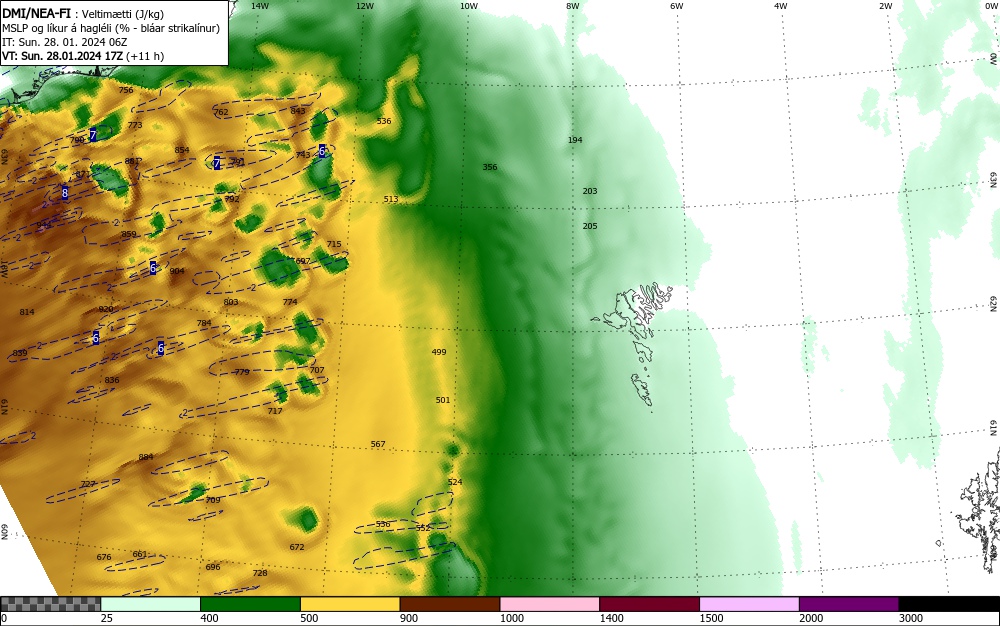Click the pink 1000–1400 legend swatch
Screen dimensions: 1000x626
point(550,604)
